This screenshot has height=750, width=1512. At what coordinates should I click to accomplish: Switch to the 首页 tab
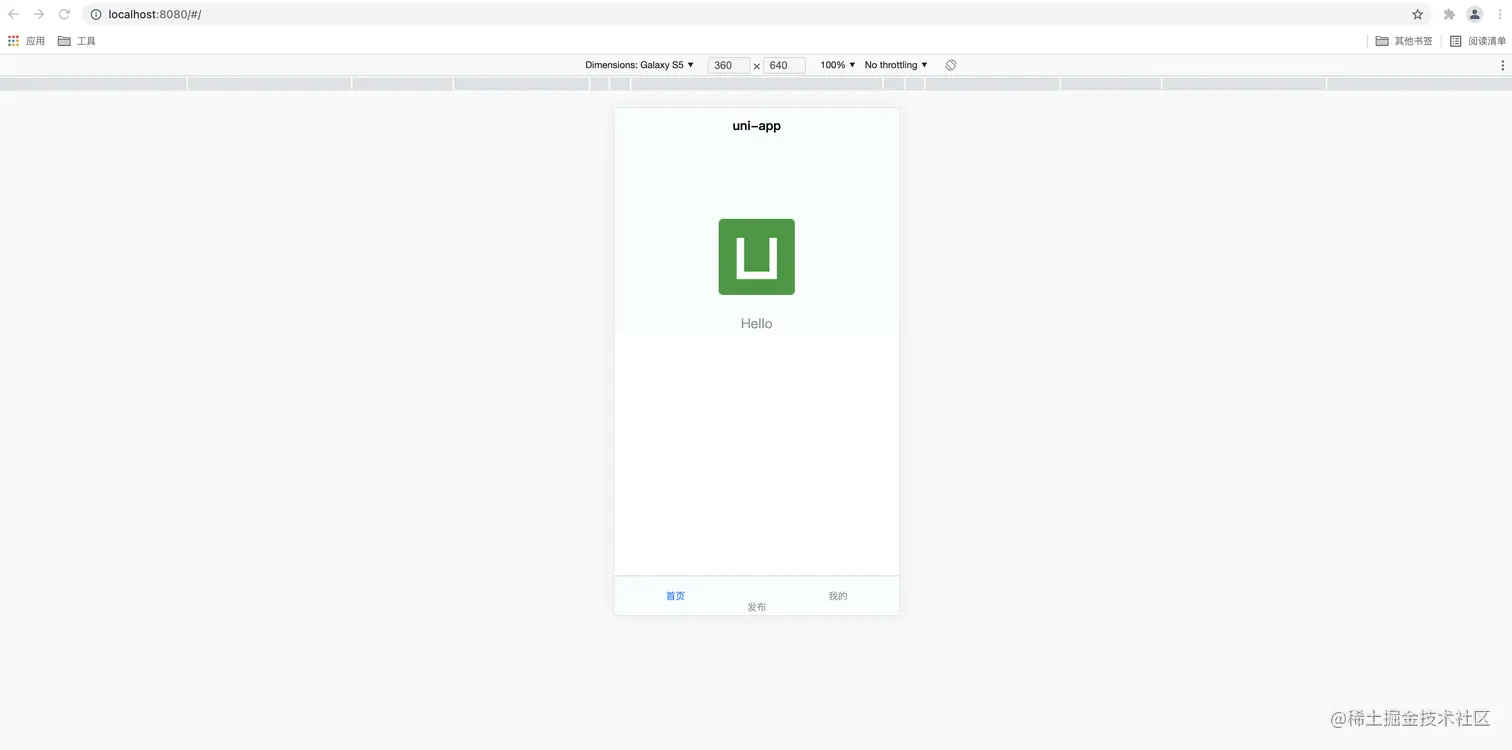(676, 596)
